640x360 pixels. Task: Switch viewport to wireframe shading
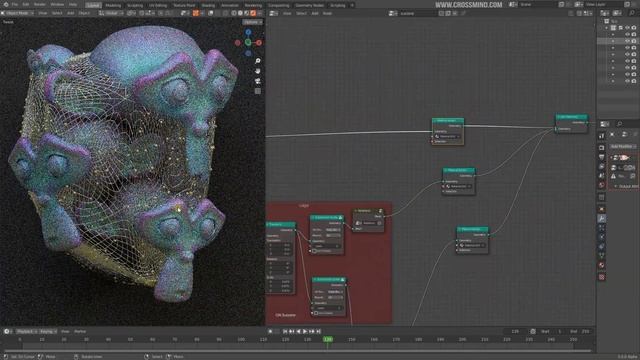(x=234, y=13)
